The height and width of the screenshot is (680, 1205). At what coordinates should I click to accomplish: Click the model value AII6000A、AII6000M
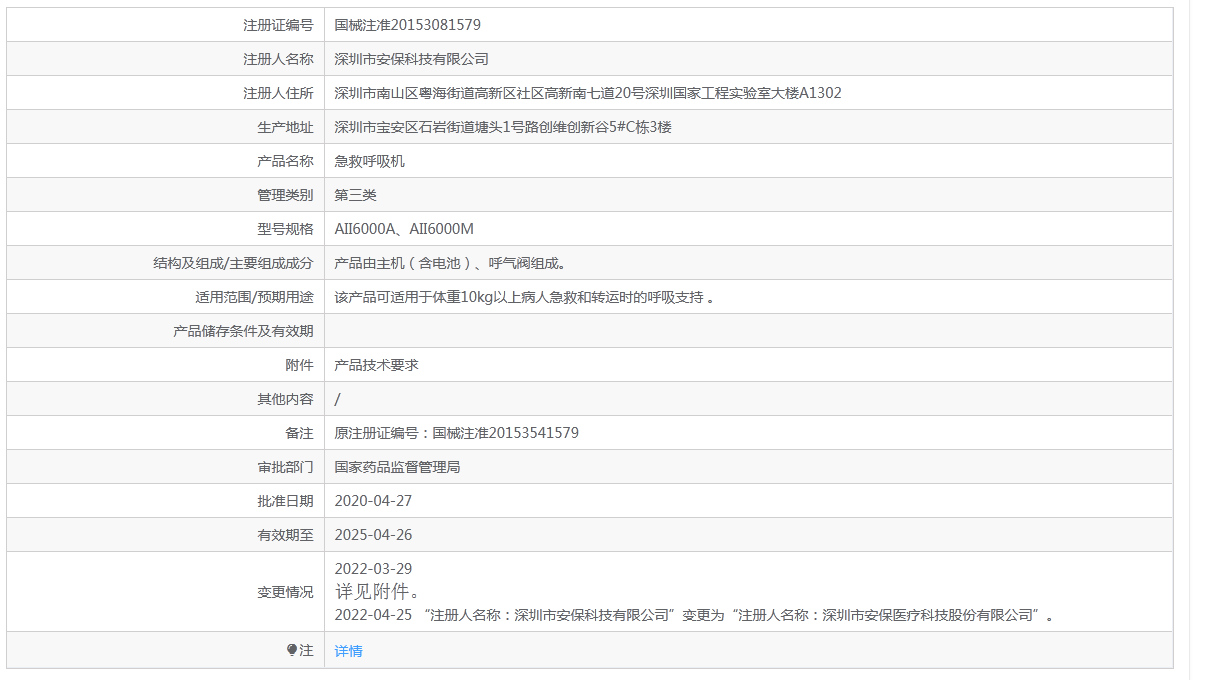point(404,229)
